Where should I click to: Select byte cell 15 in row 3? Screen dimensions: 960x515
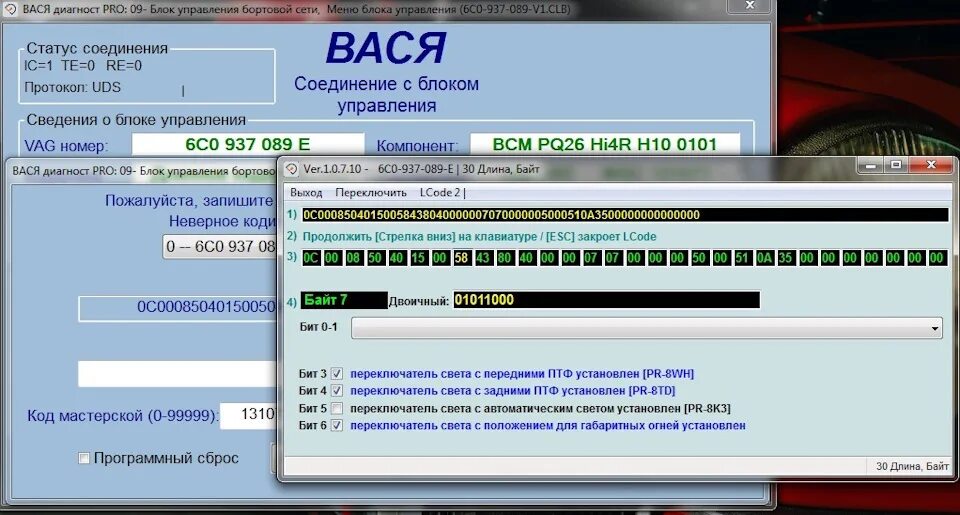pyautogui.click(x=418, y=258)
